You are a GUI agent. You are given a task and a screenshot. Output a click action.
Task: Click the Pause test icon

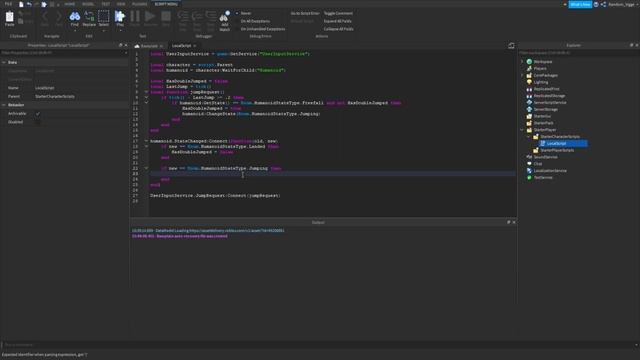(135, 16)
